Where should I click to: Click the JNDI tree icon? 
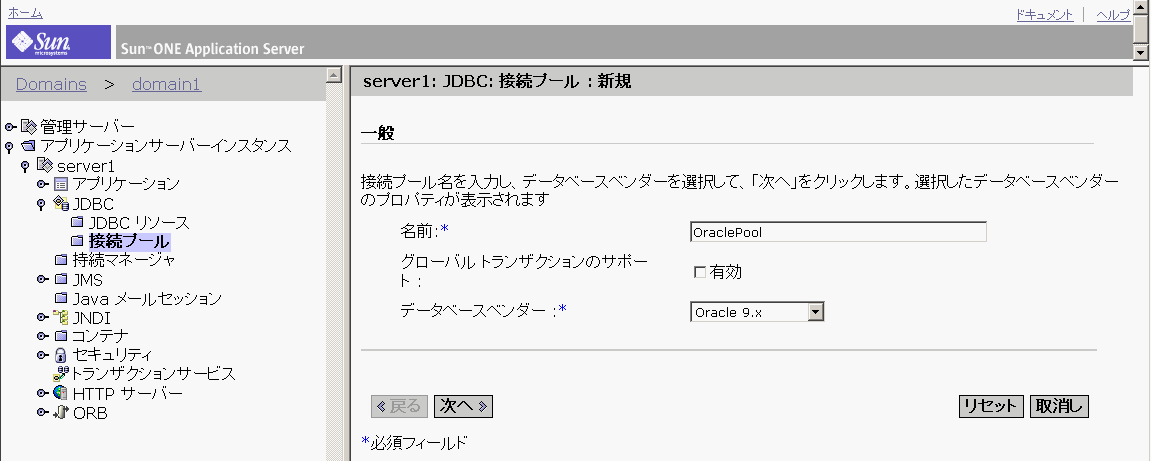pyautogui.click(x=61, y=317)
